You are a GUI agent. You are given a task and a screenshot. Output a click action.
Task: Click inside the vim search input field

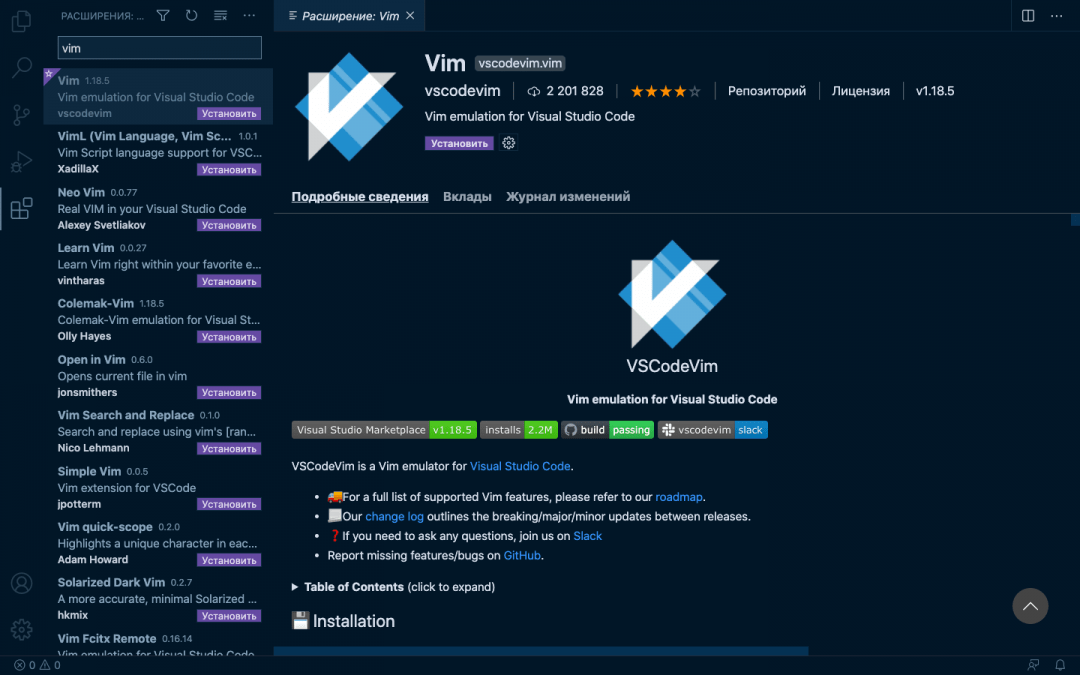pyautogui.click(x=158, y=47)
